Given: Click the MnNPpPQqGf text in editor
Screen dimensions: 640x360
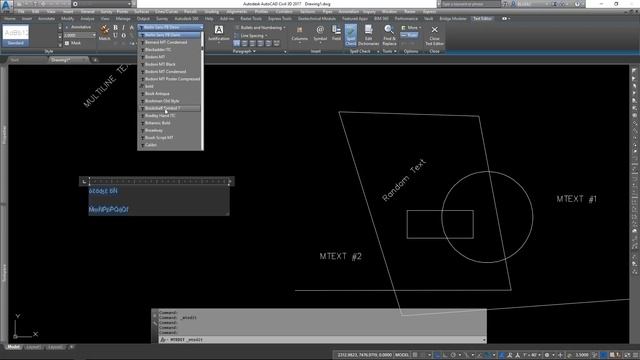Looking at the screenshot, I should pos(108,209).
